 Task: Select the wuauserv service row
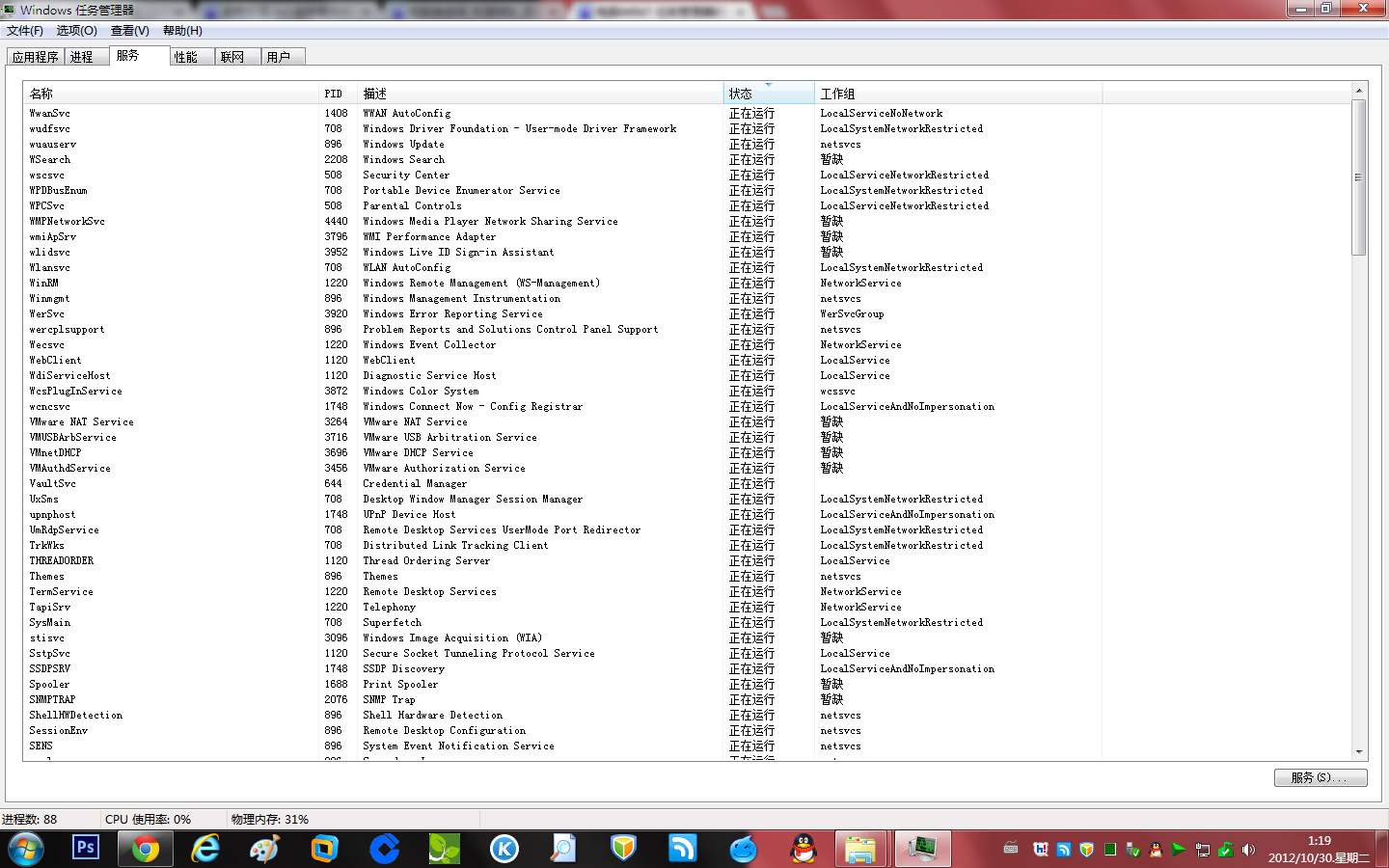[x=562, y=144]
